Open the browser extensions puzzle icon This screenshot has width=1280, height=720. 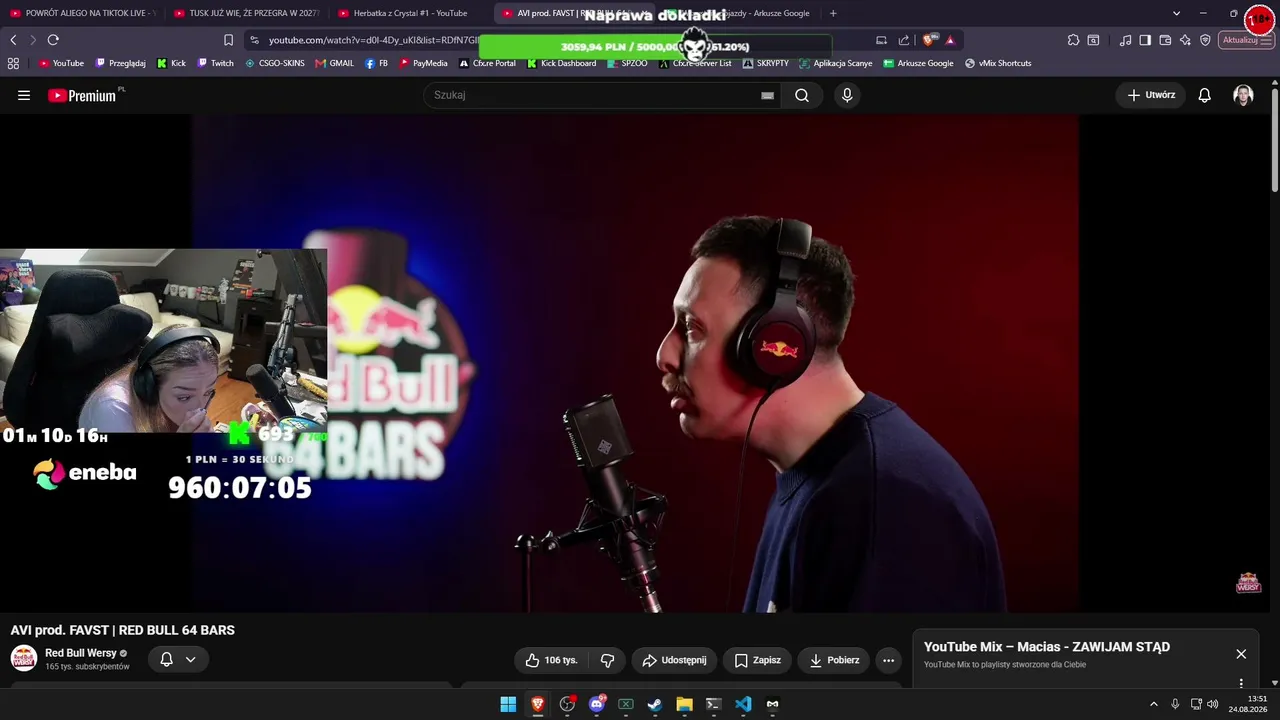pos(1073,40)
